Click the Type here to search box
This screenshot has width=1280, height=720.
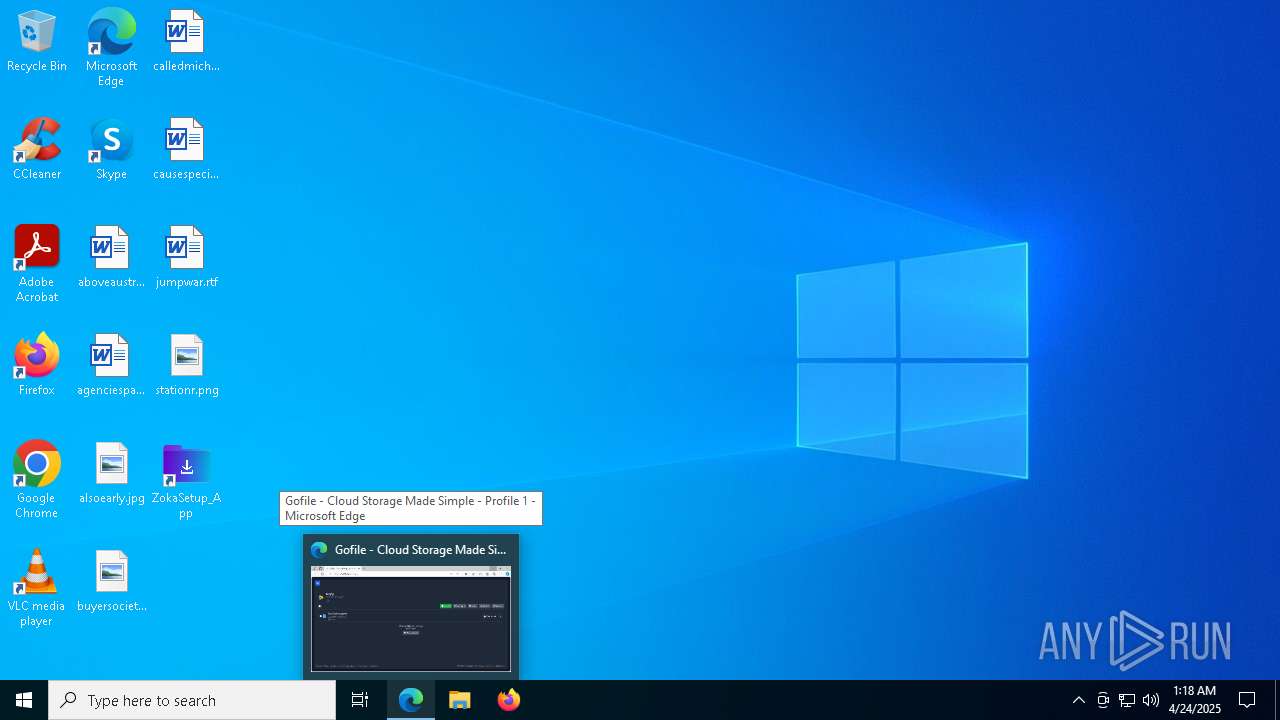click(192, 700)
